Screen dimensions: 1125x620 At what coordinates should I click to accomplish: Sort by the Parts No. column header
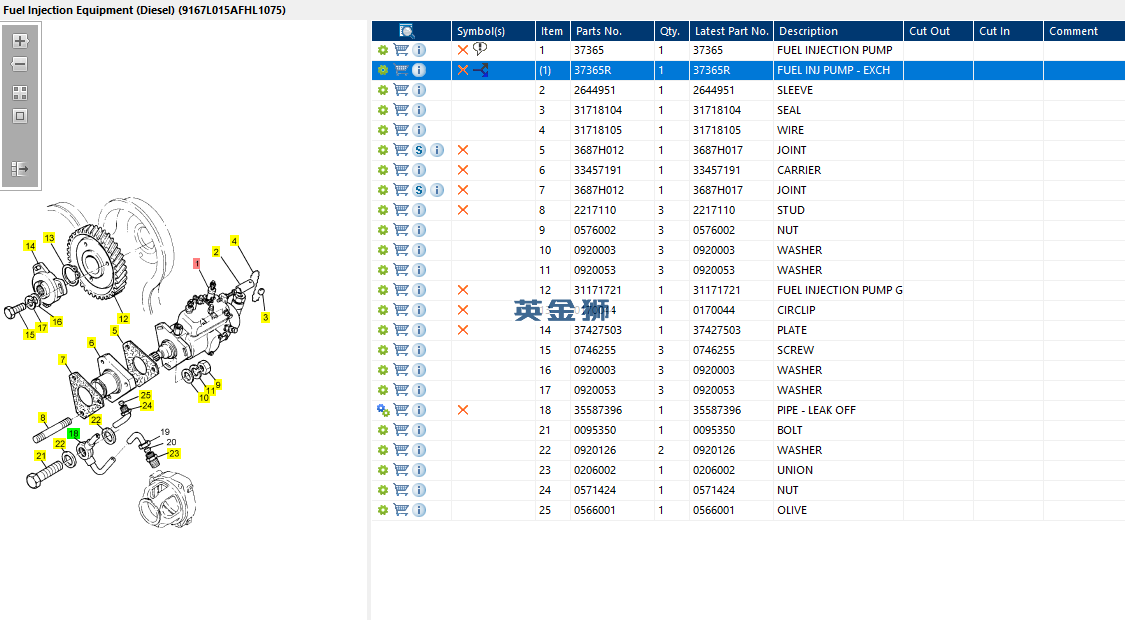pos(612,31)
